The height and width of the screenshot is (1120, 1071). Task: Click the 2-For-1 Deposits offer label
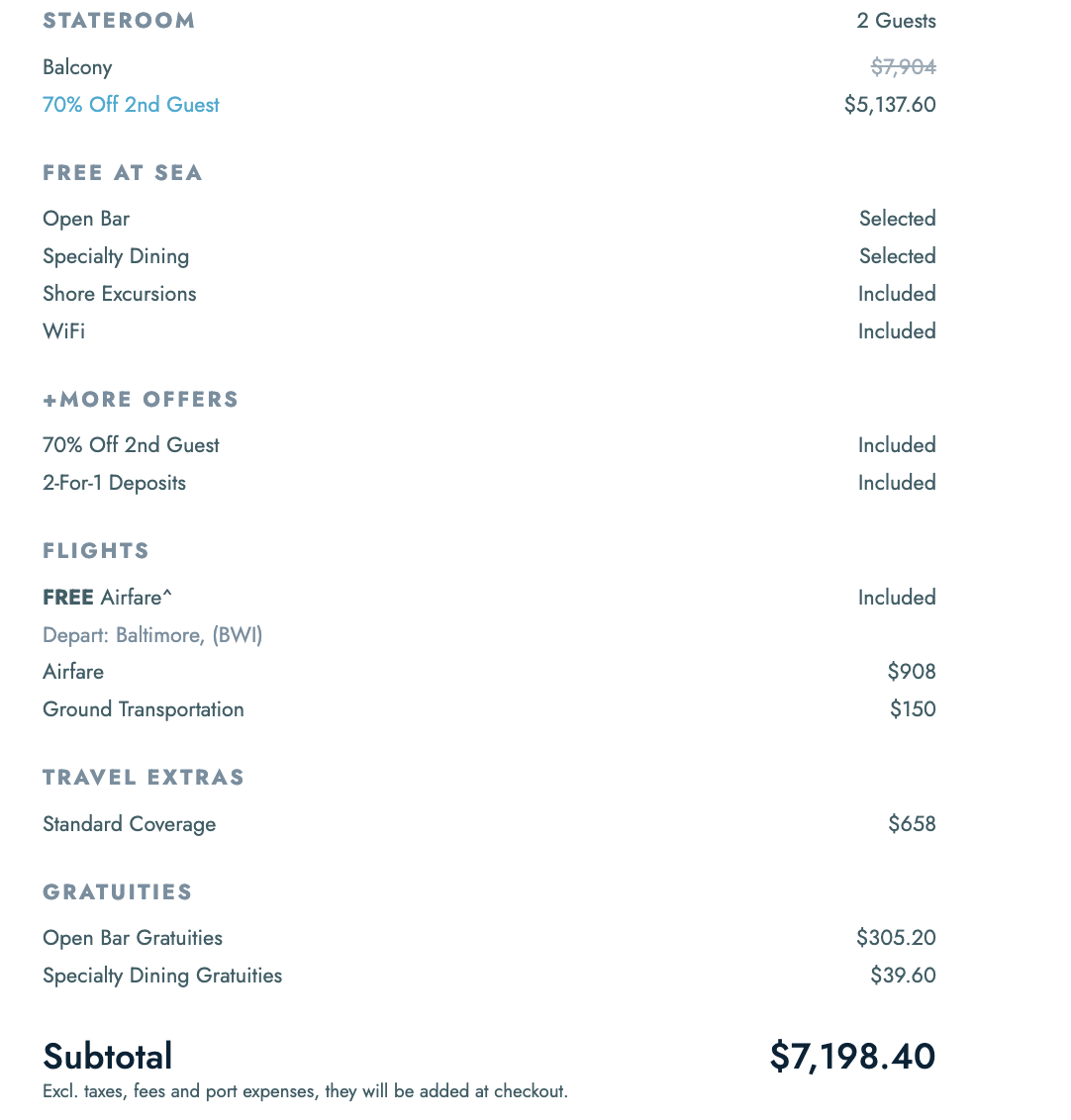(x=114, y=483)
